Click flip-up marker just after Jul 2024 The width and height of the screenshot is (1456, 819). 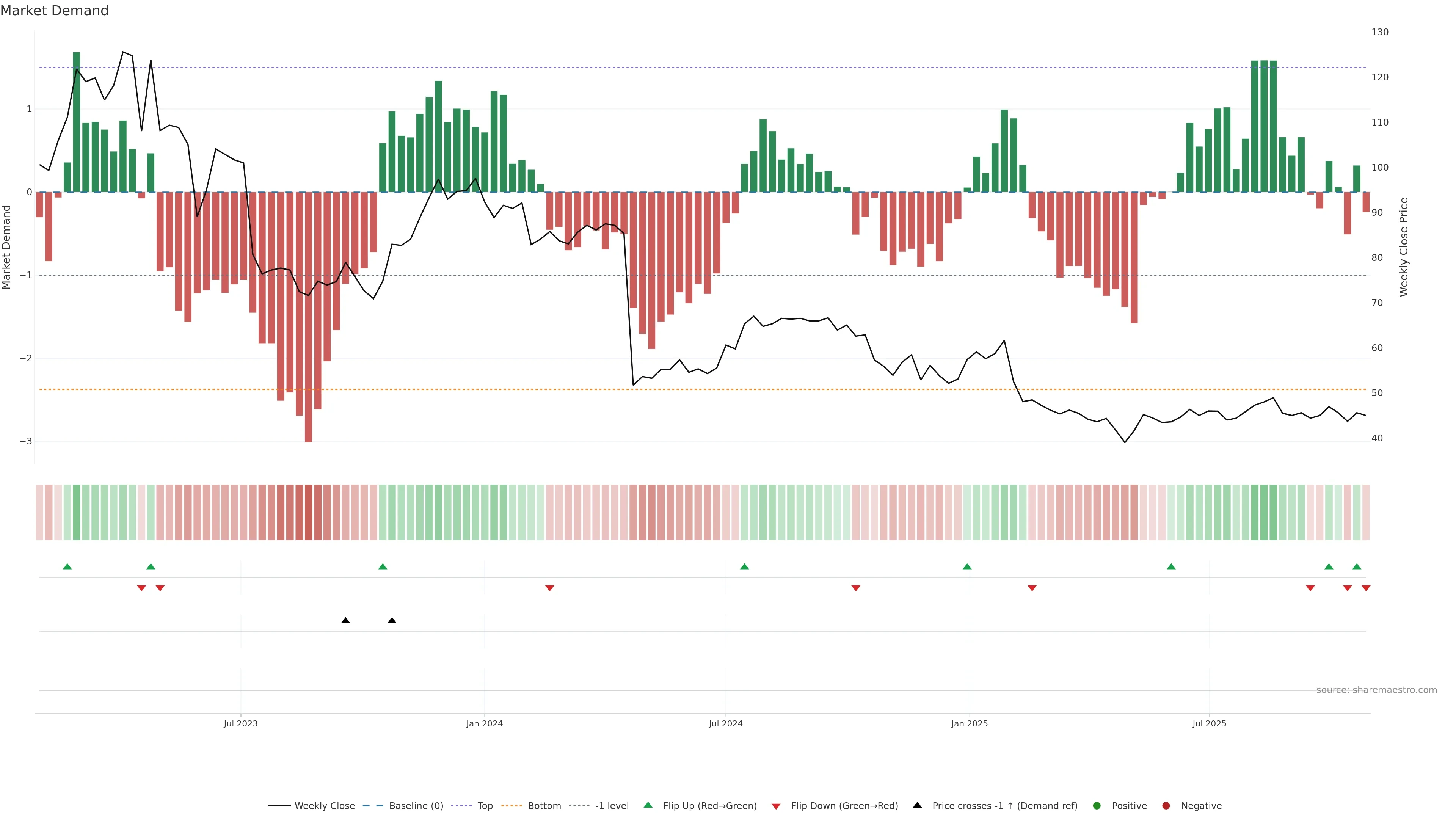[744, 566]
